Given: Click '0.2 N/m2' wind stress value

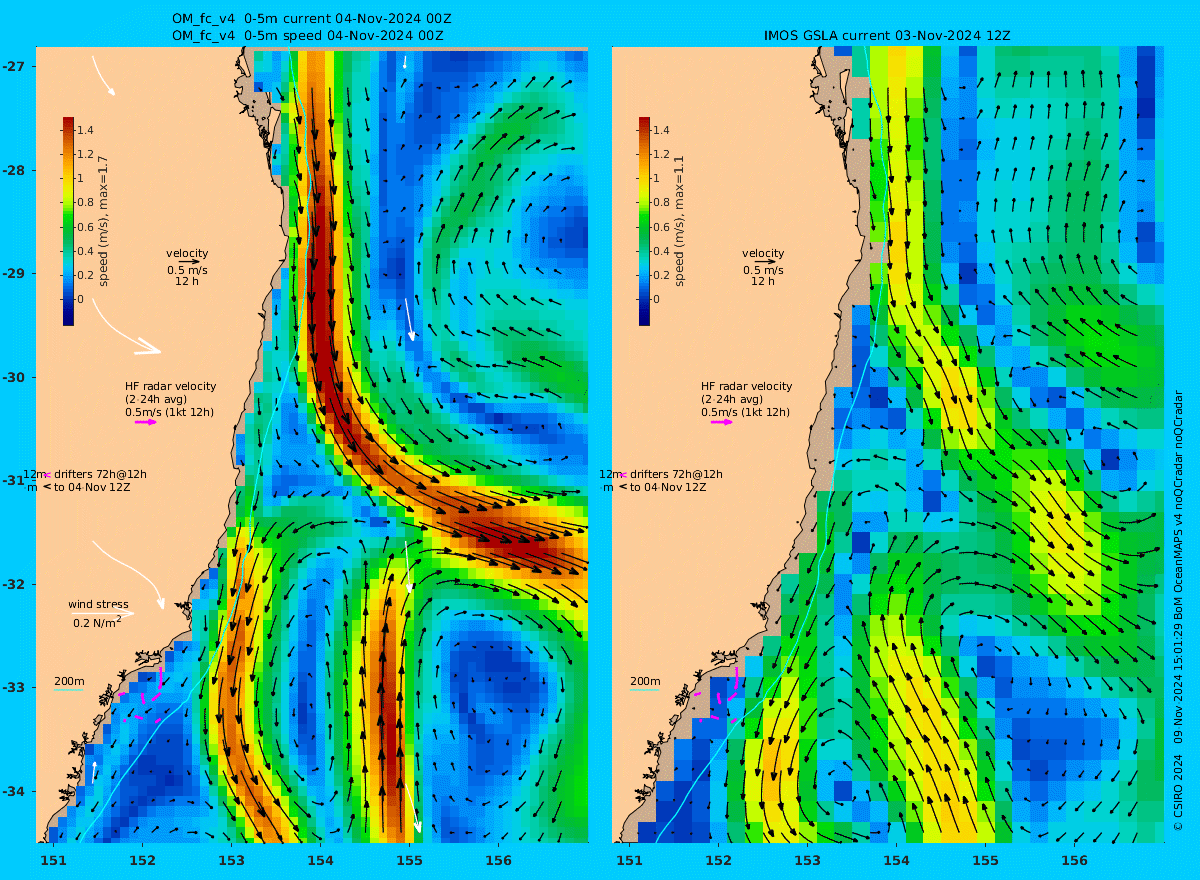Looking at the screenshot, I should [x=98, y=622].
